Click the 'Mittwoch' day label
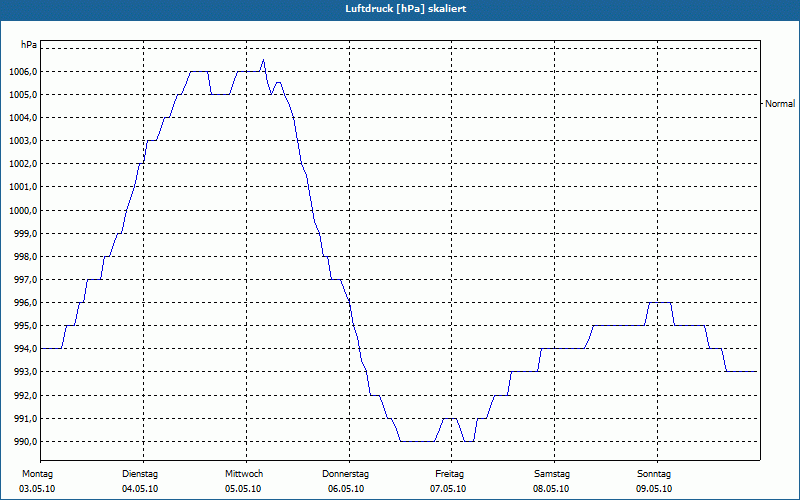The width and height of the screenshot is (800, 500). [x=244, y=474]
